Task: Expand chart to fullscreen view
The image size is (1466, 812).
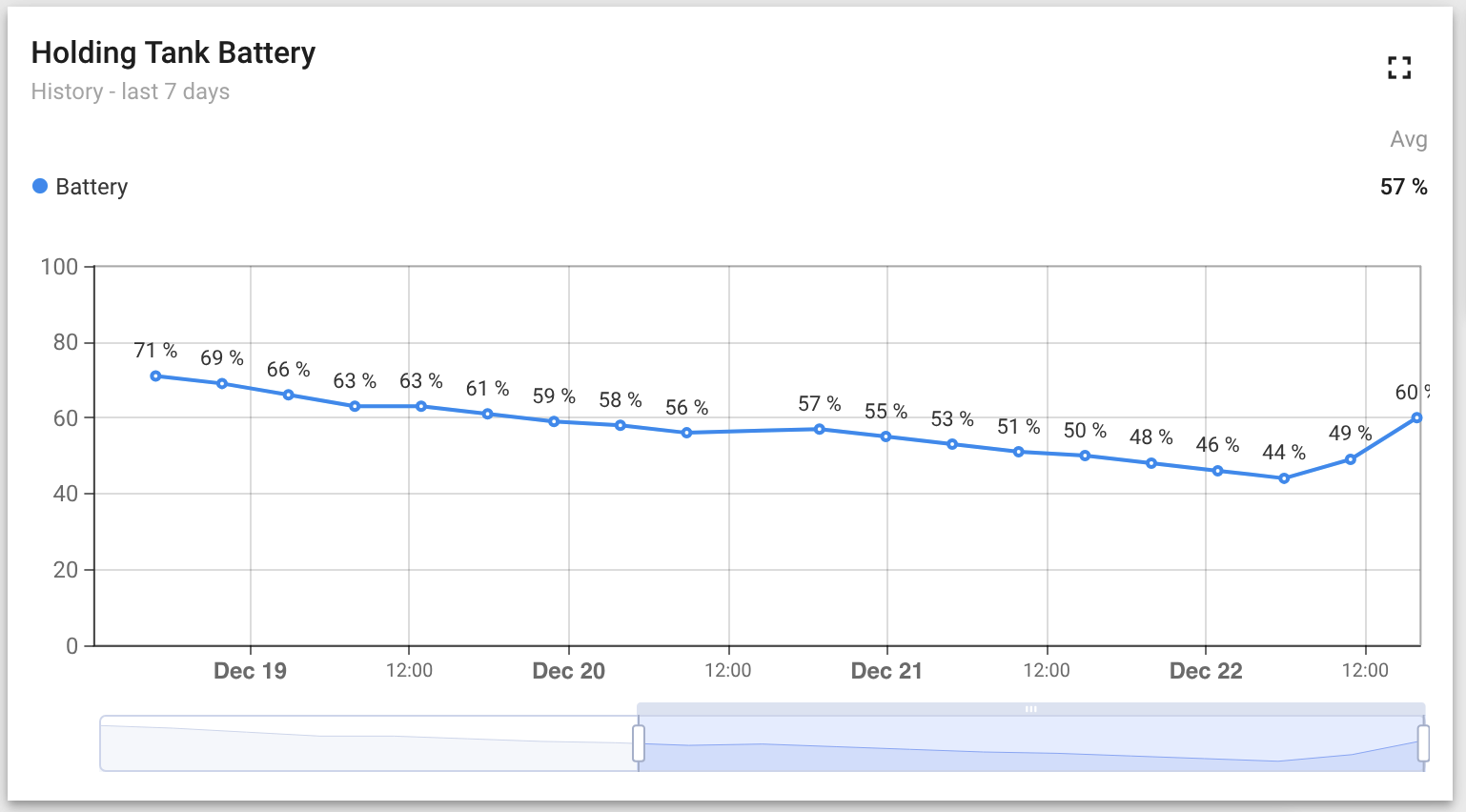Action: point(1398,68)
